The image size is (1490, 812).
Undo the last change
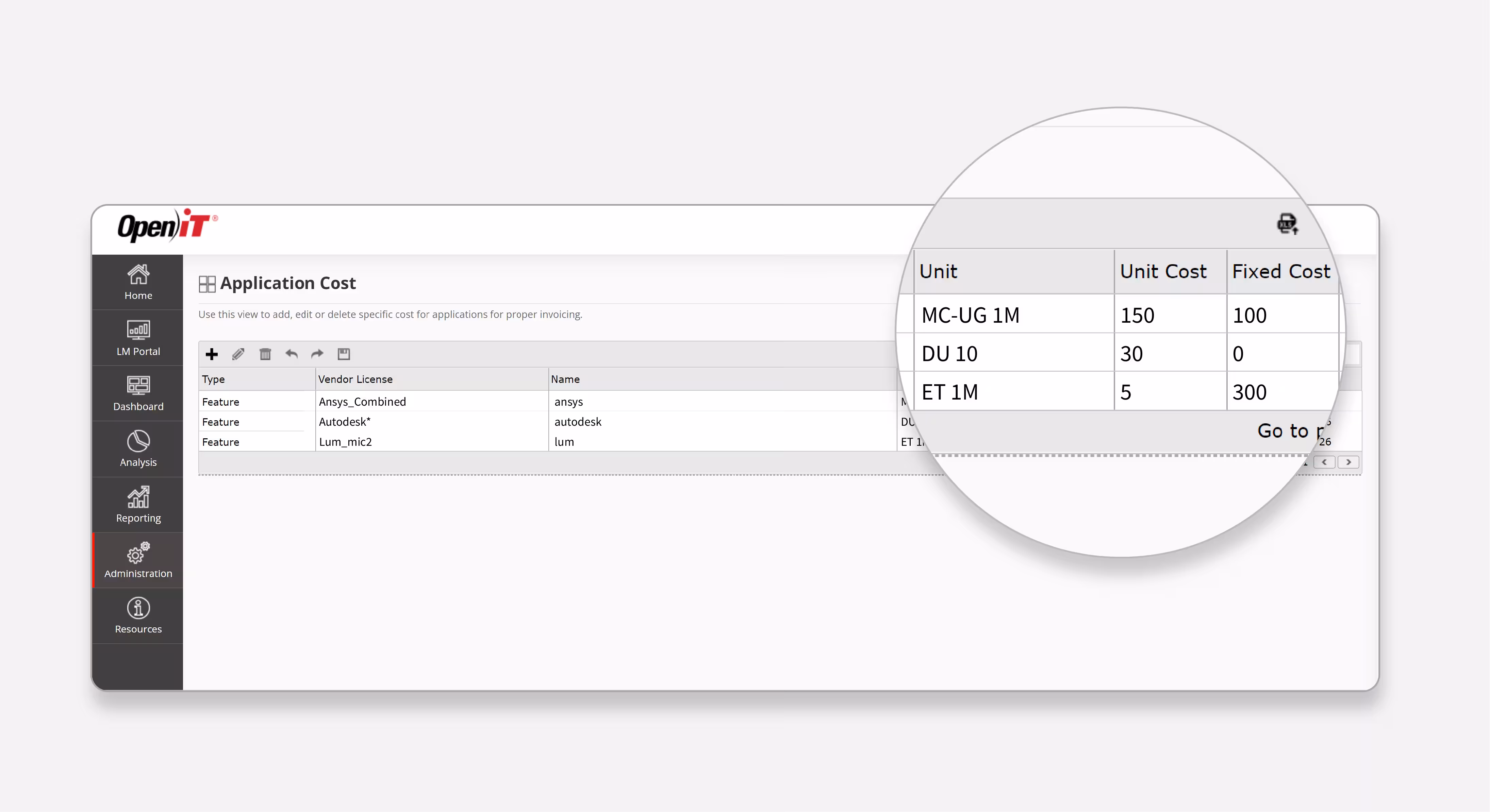292,354
